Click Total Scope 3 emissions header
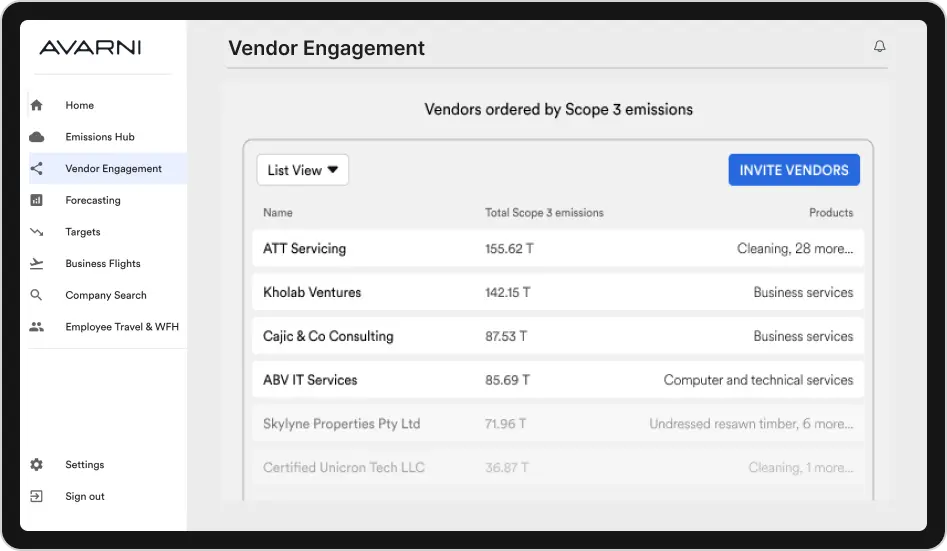 (544, 213)
